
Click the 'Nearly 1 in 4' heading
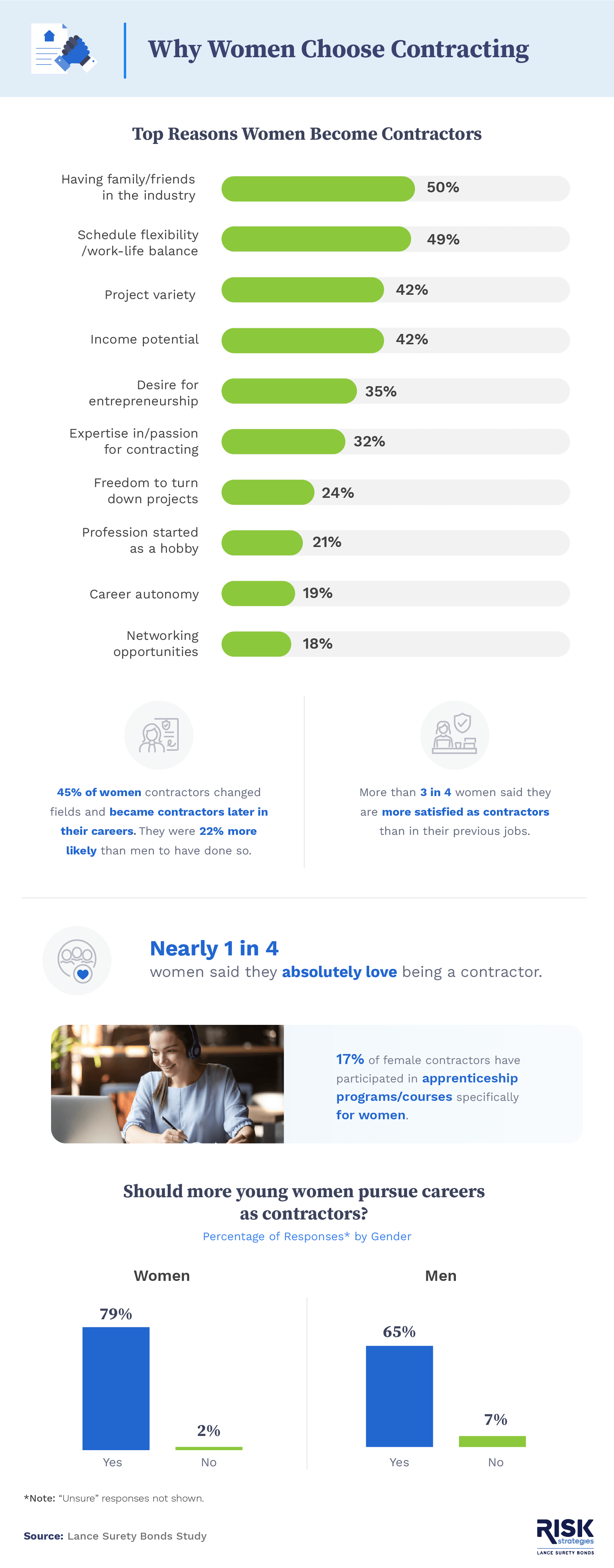pyautogui.click(x=214, y=948)
